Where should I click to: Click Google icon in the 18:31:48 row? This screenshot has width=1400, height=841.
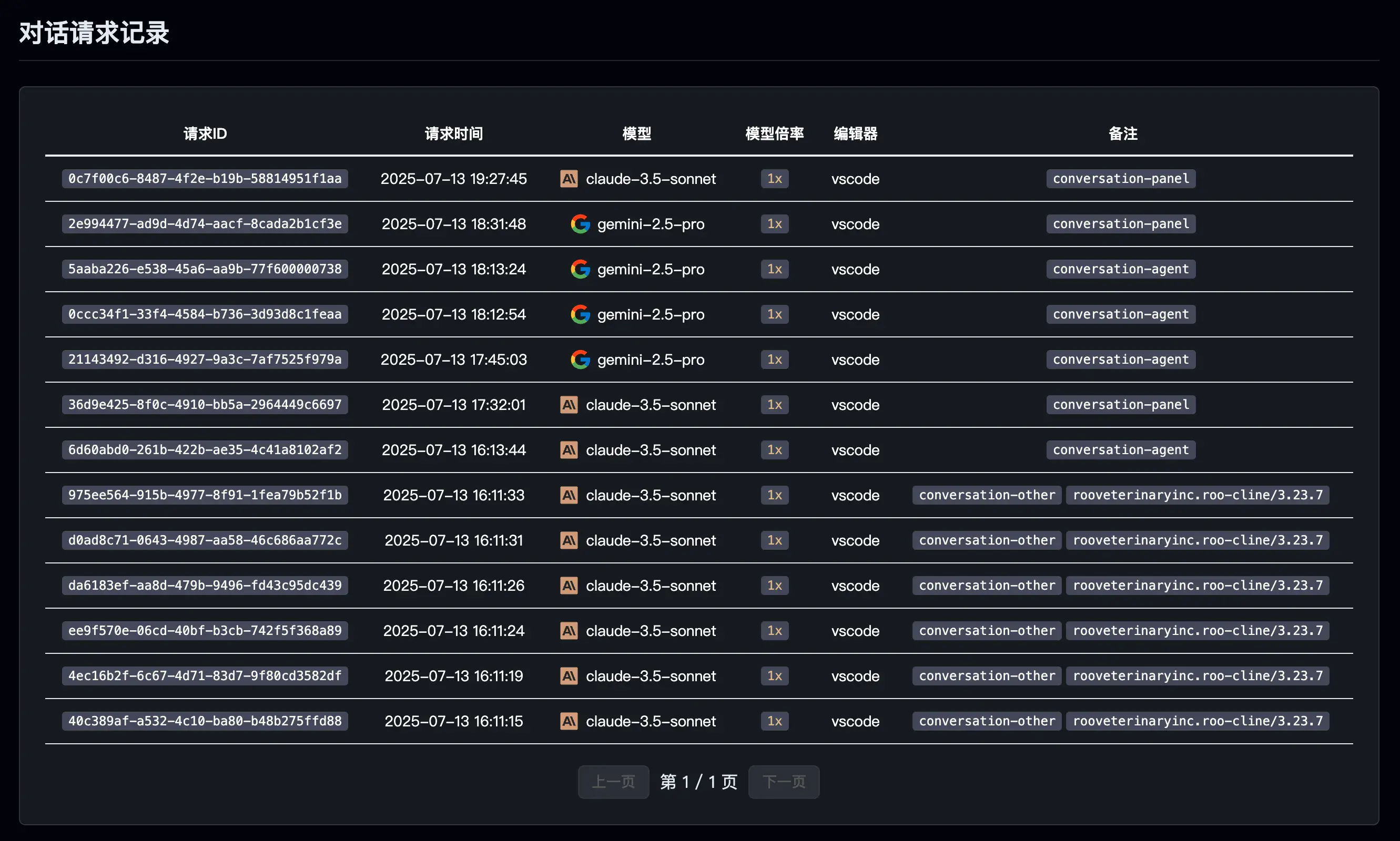click(580, 224)
